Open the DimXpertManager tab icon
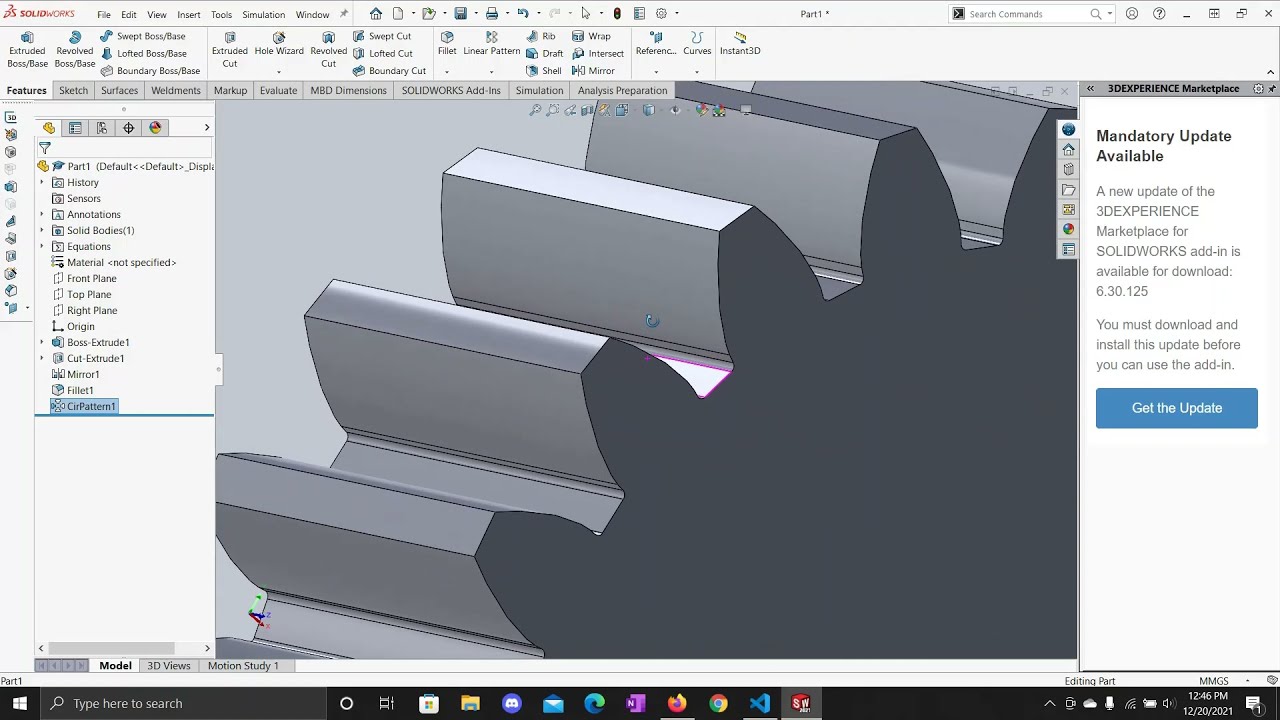 coord(128,128)
